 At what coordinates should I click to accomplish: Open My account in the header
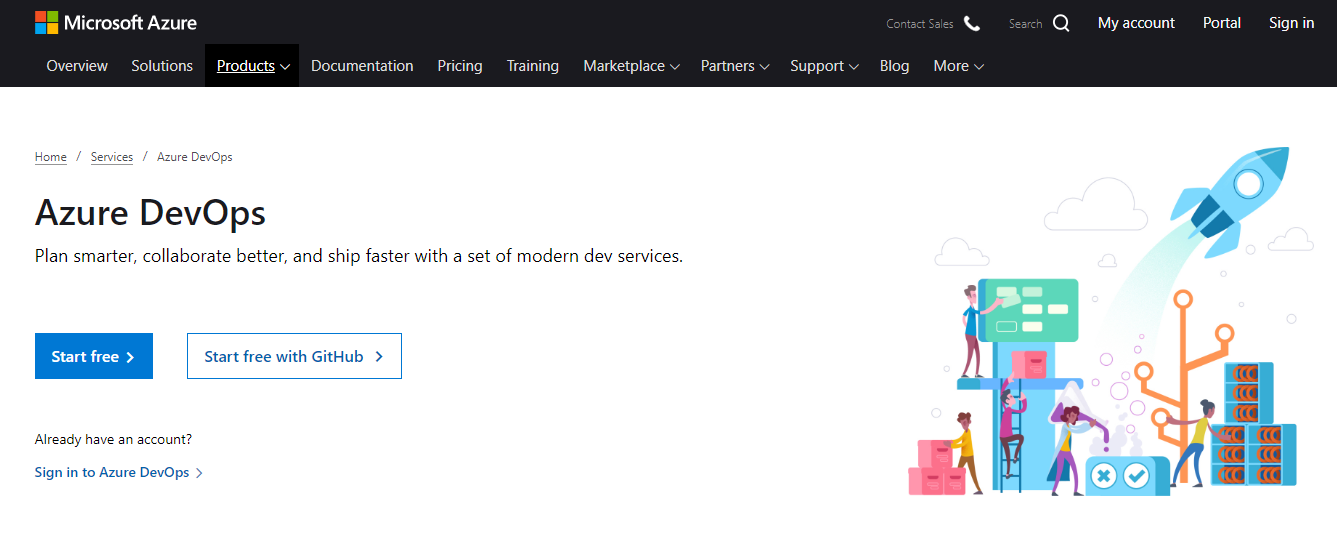[1136, 23]
